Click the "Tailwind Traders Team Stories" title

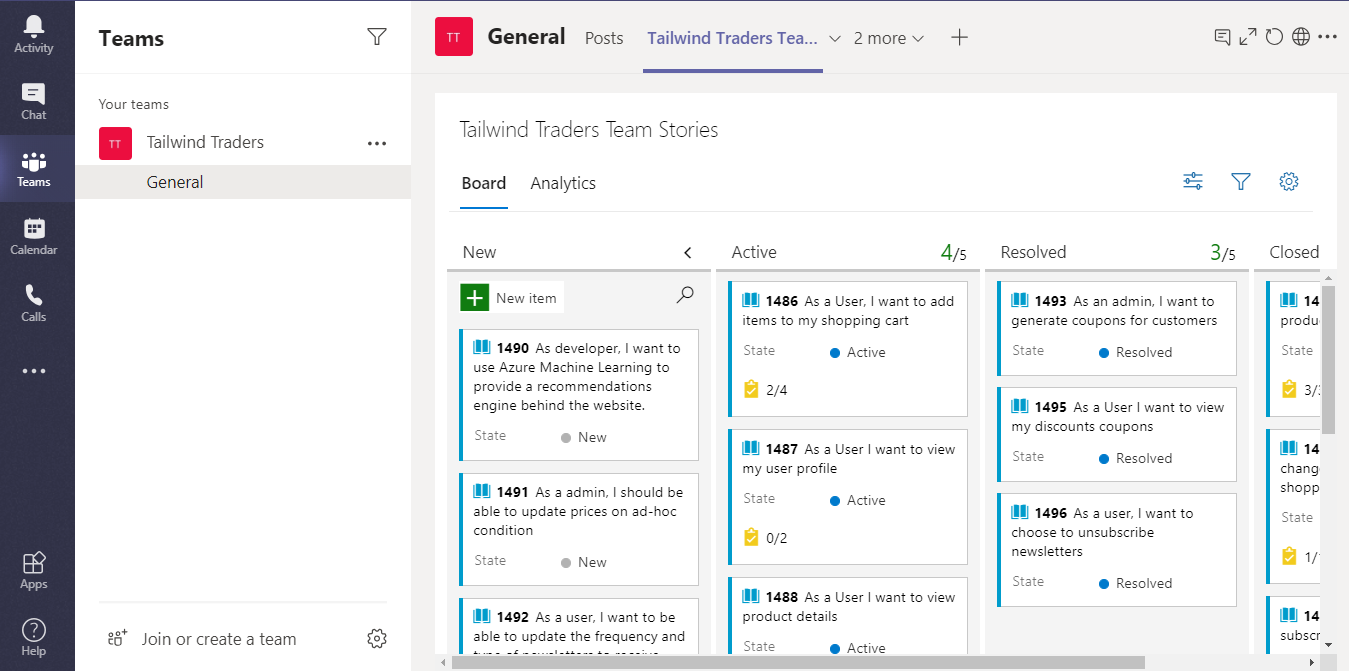point(589,130)
